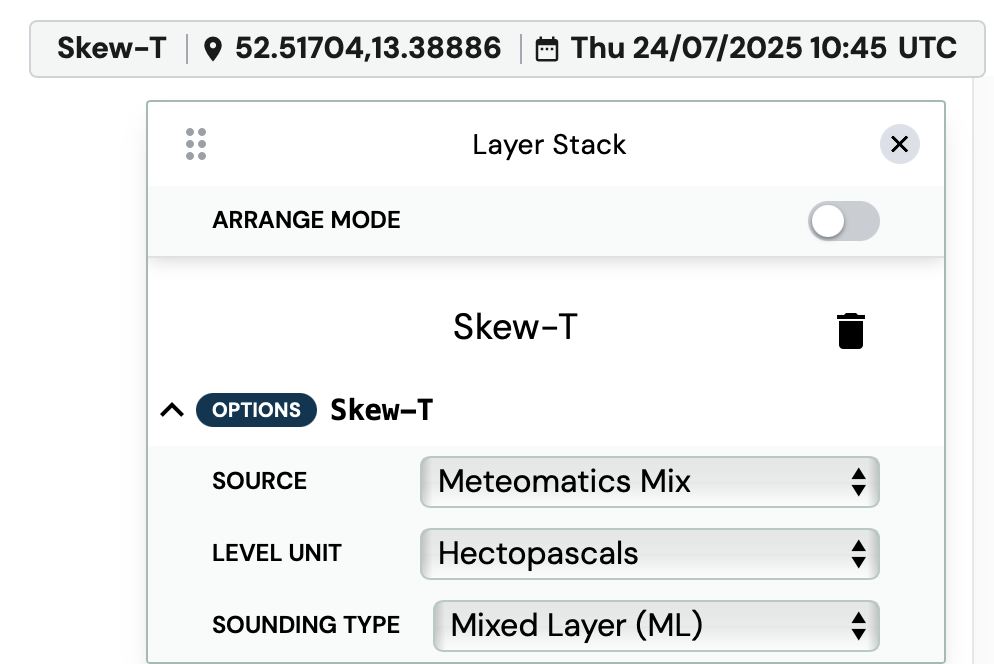The width and height of the screenshot is (994, 664).
Task: Delete the Skew-T layer with trash icon
Action: [850, 330]
